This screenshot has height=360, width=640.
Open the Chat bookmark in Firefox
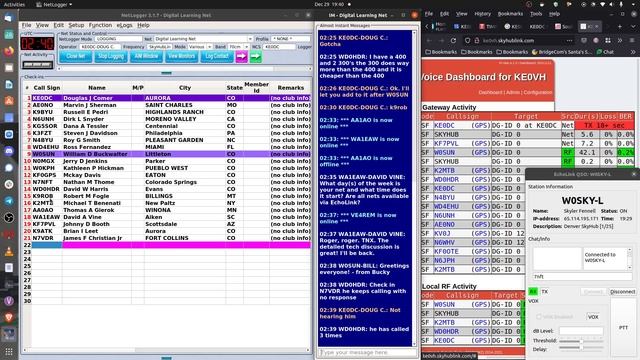(605, 52)
